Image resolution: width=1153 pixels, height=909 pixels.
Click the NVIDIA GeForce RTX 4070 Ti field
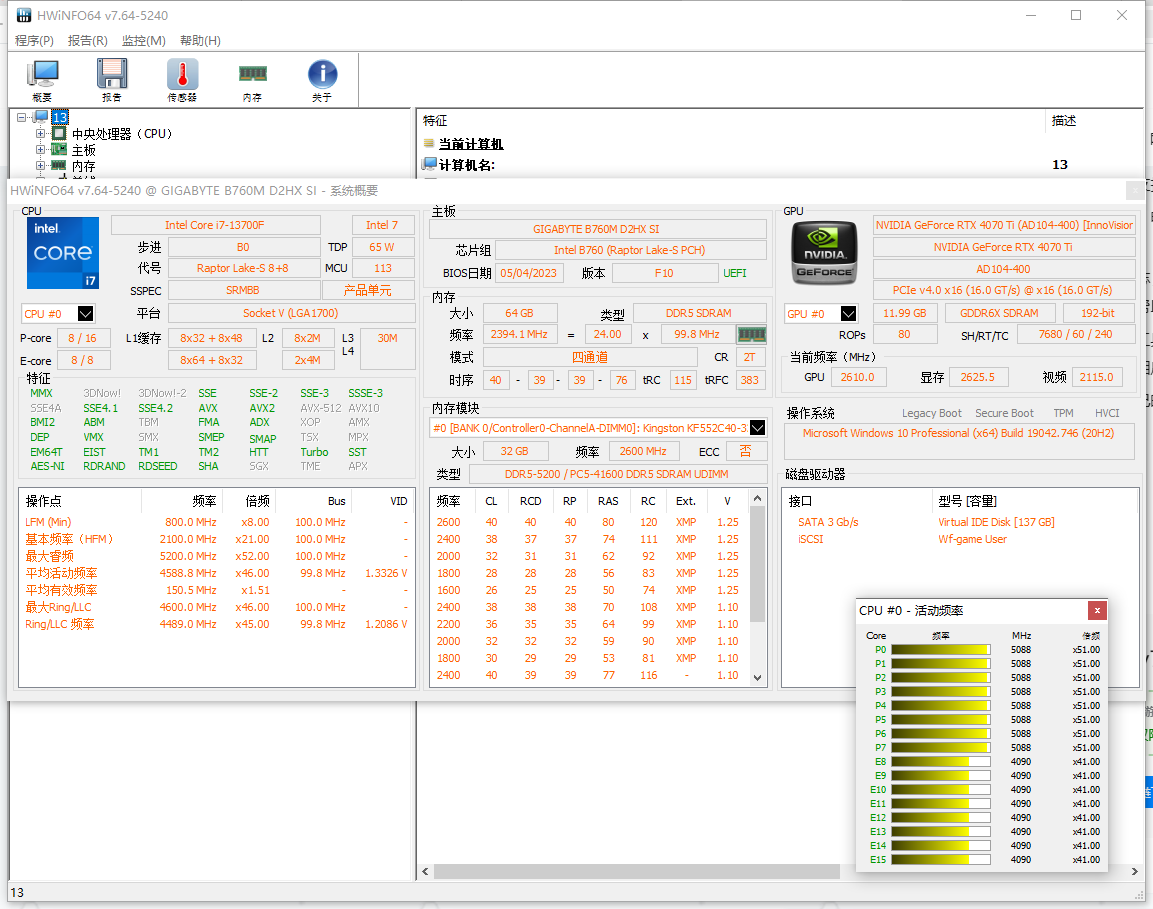[x=1003, y=247]
